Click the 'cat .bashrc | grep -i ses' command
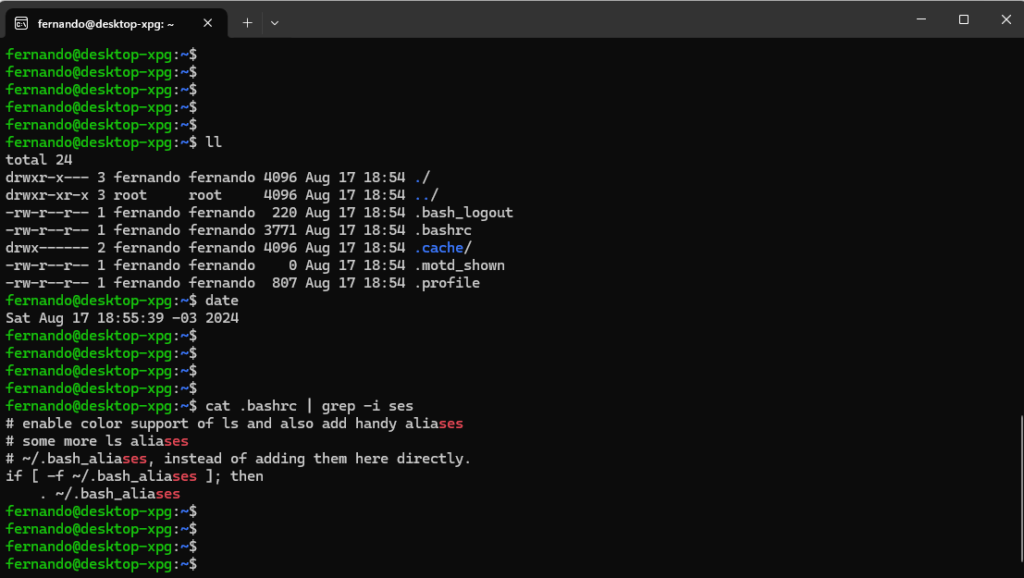The width and height of the screenshot is (1024, 578). tap(310, 406)
